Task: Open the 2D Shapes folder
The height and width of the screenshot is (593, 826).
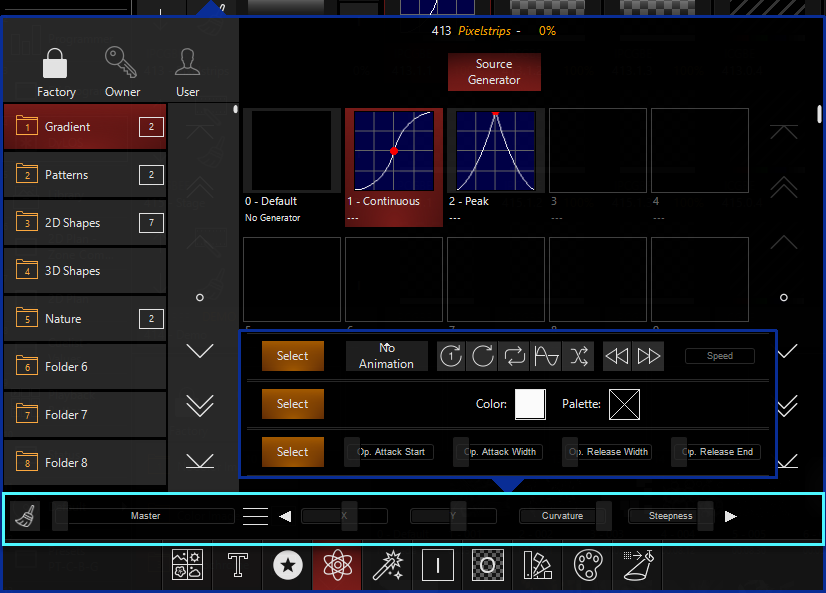Action: click(85, 223)
